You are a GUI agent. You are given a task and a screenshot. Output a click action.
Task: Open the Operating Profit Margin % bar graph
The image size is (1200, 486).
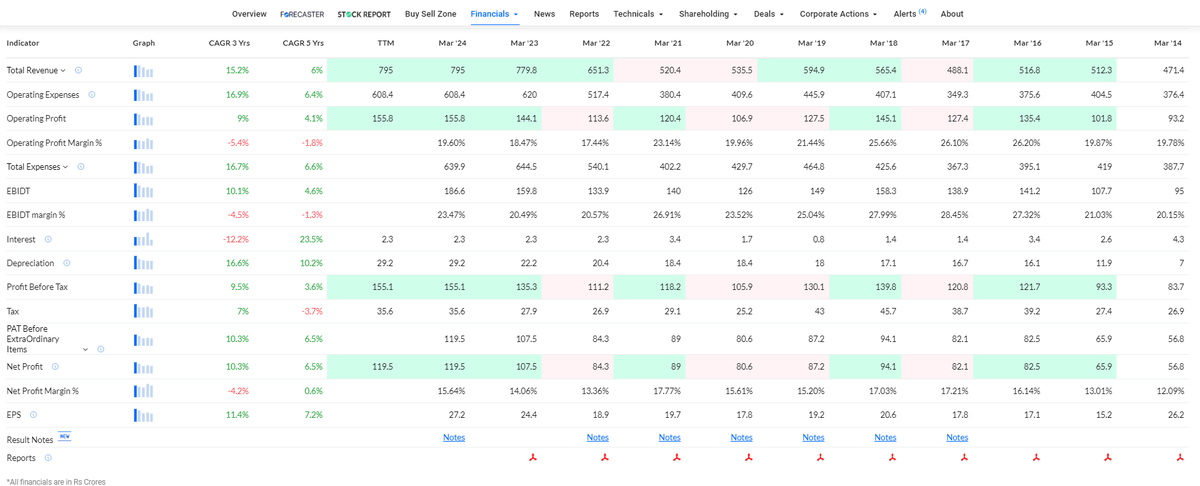coord(143,143)
